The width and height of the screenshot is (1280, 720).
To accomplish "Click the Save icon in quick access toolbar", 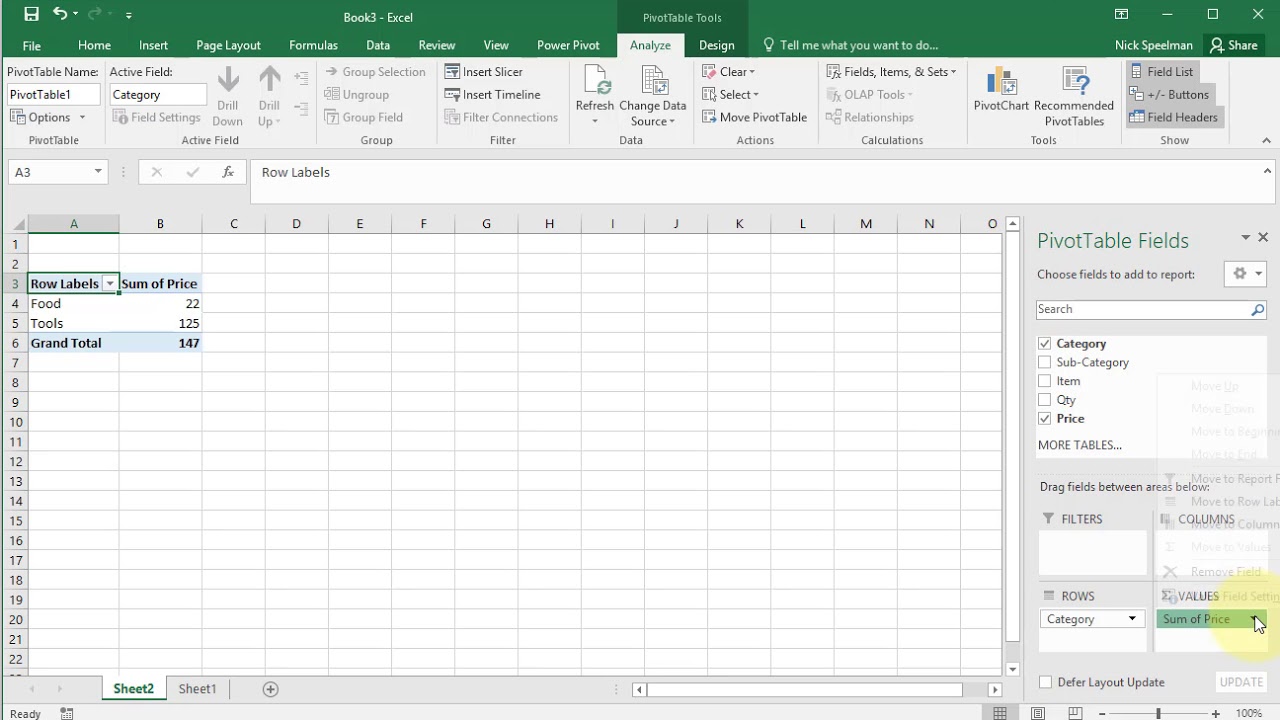I will point(31,15).
